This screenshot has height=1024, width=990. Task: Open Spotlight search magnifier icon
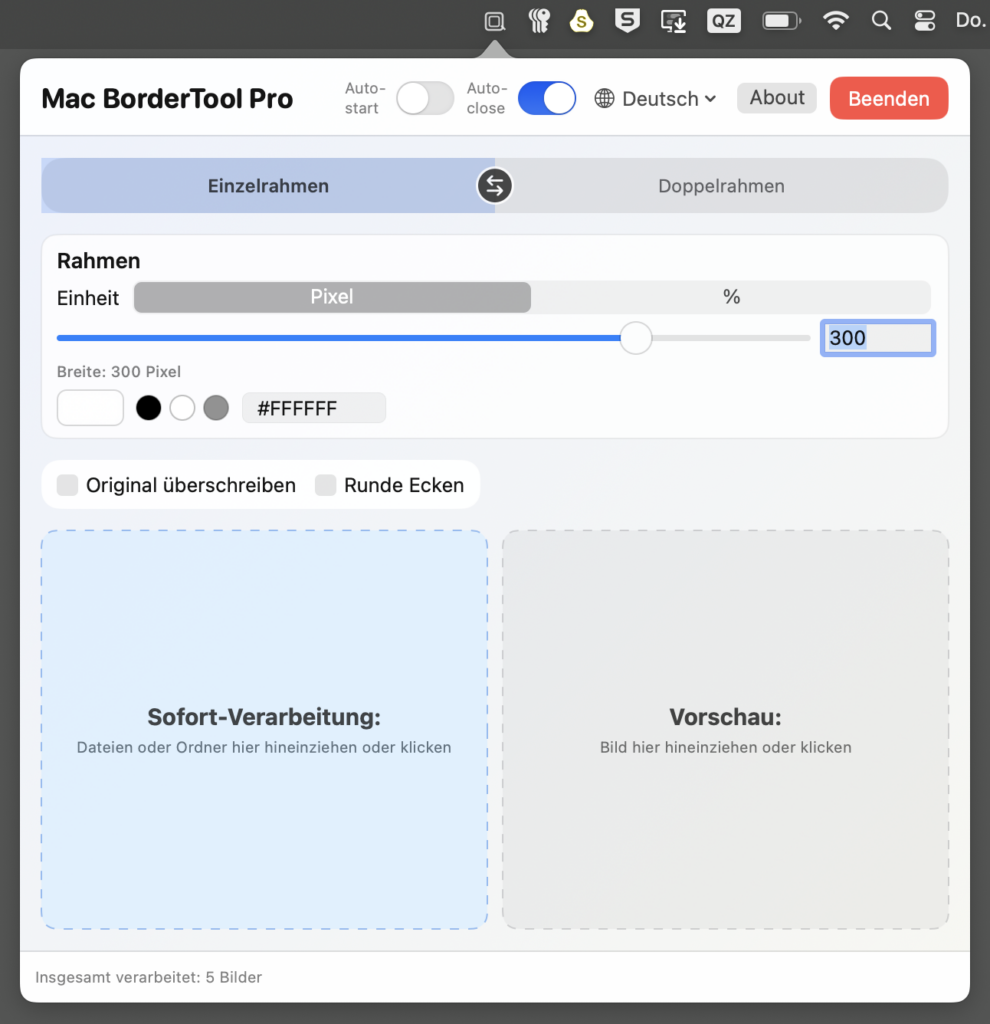pos(881,21)
